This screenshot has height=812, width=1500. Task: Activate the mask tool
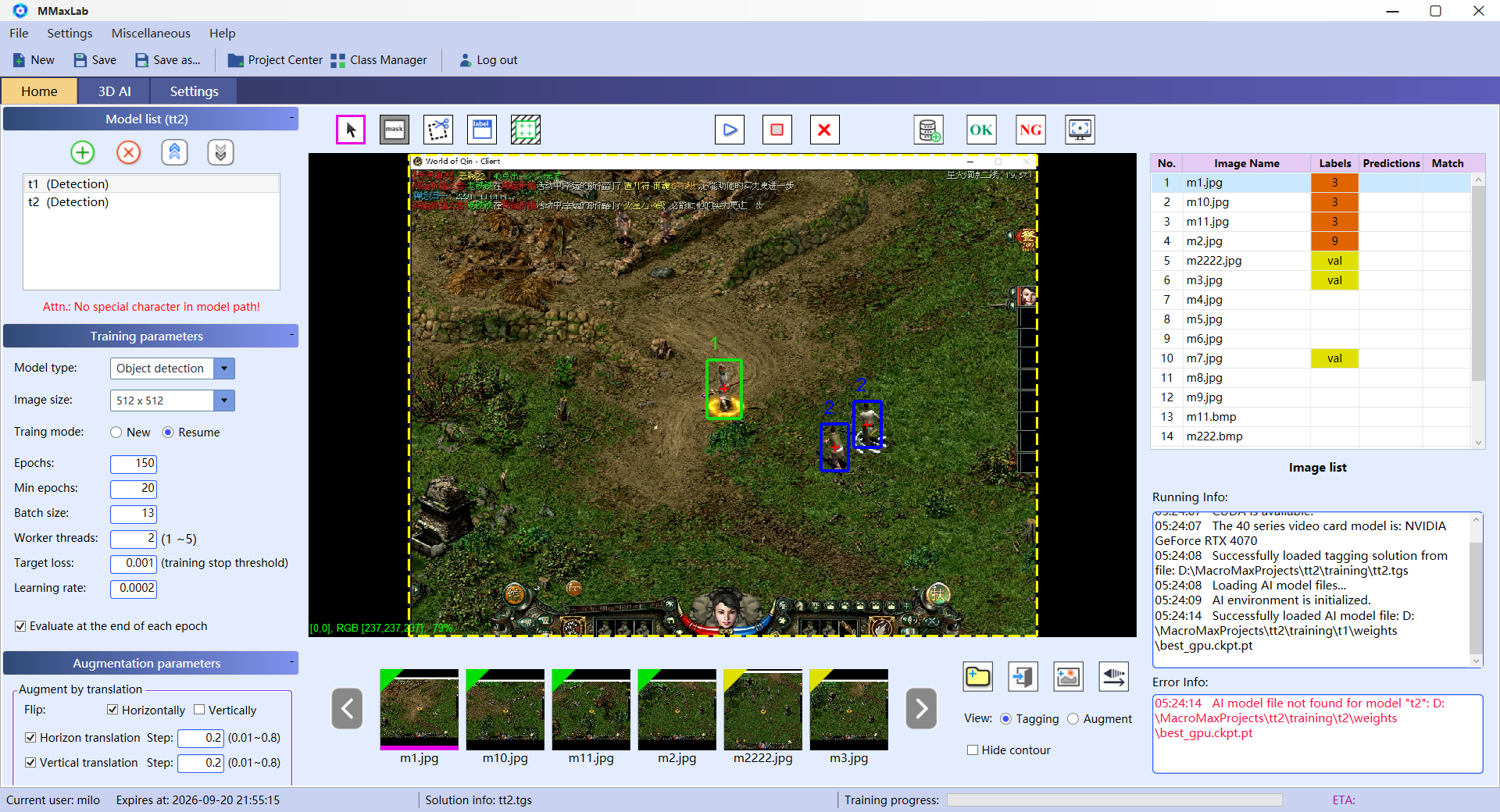click(395, 130)
